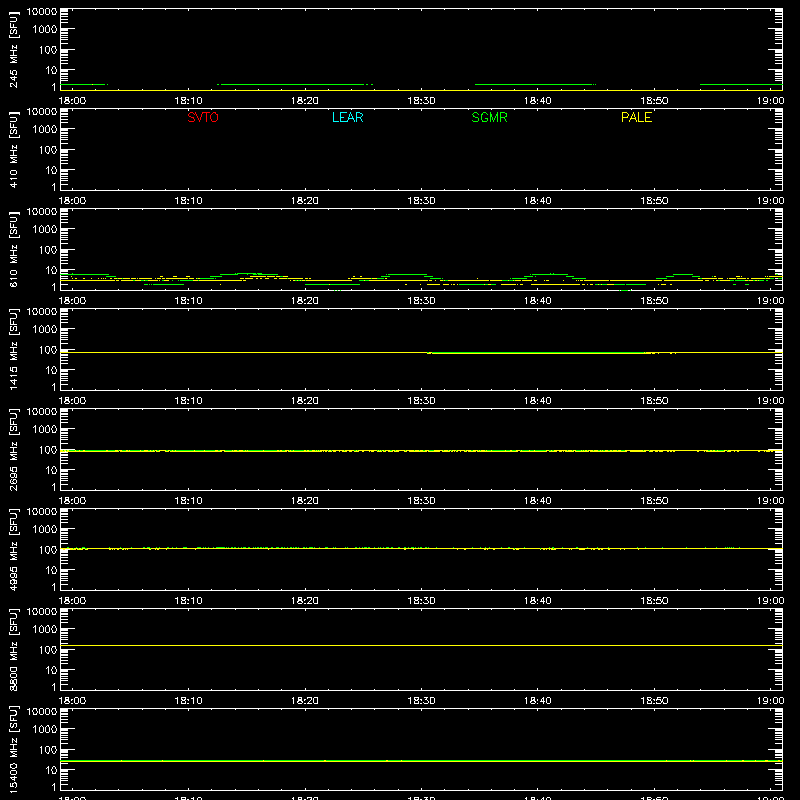Click the red SVTO legend label
Screen dimensions: 800x800
tap(203, 117)
